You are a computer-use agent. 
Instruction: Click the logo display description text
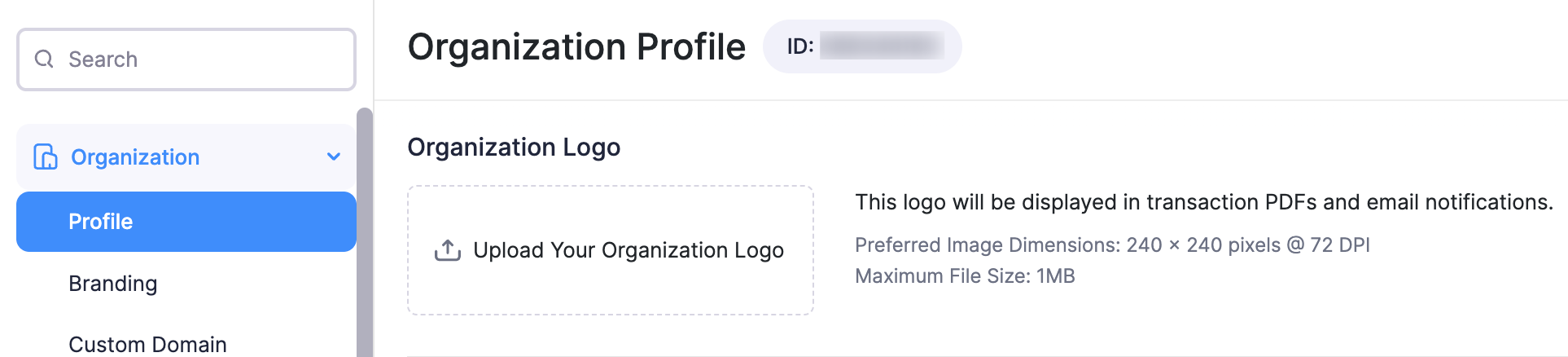click(1204, 202)
